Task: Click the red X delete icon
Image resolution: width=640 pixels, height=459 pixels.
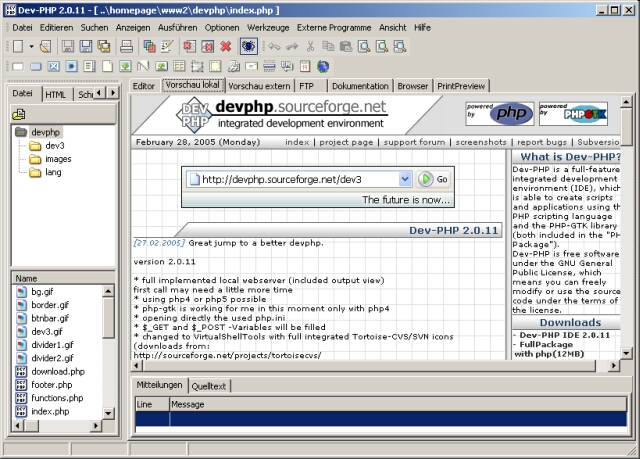Action: [x=225, y=46]
